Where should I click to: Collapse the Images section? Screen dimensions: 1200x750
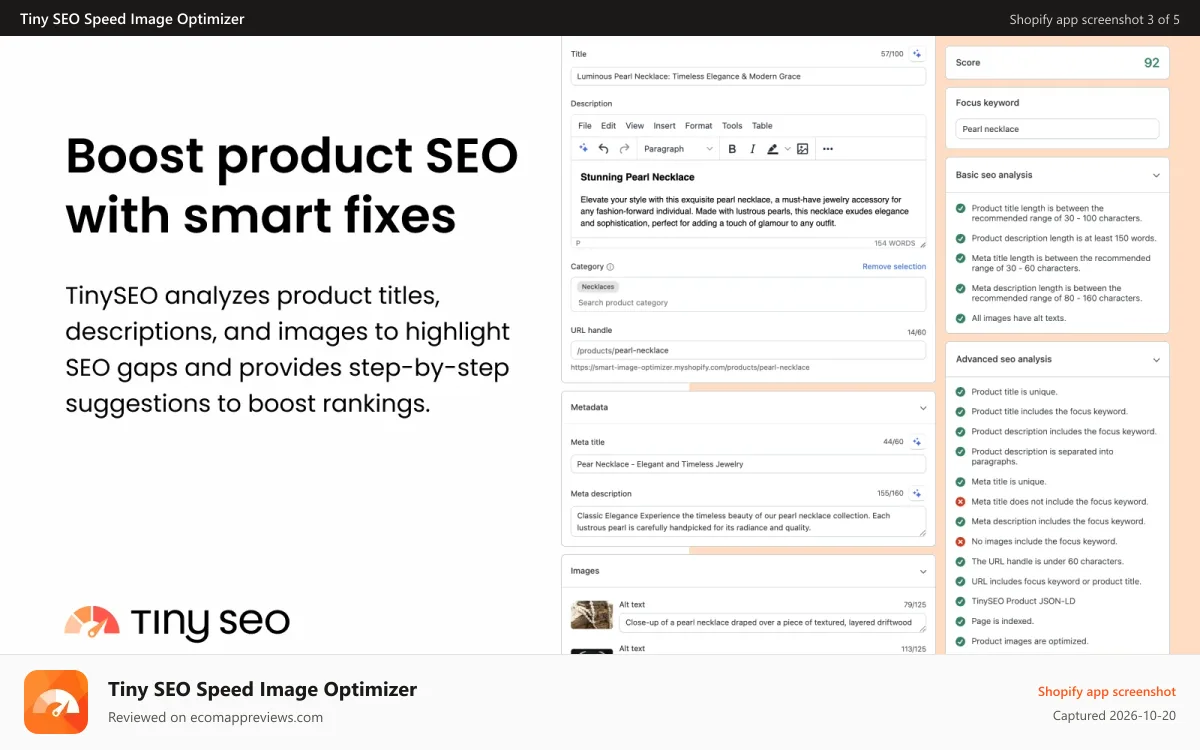(923, 571)
